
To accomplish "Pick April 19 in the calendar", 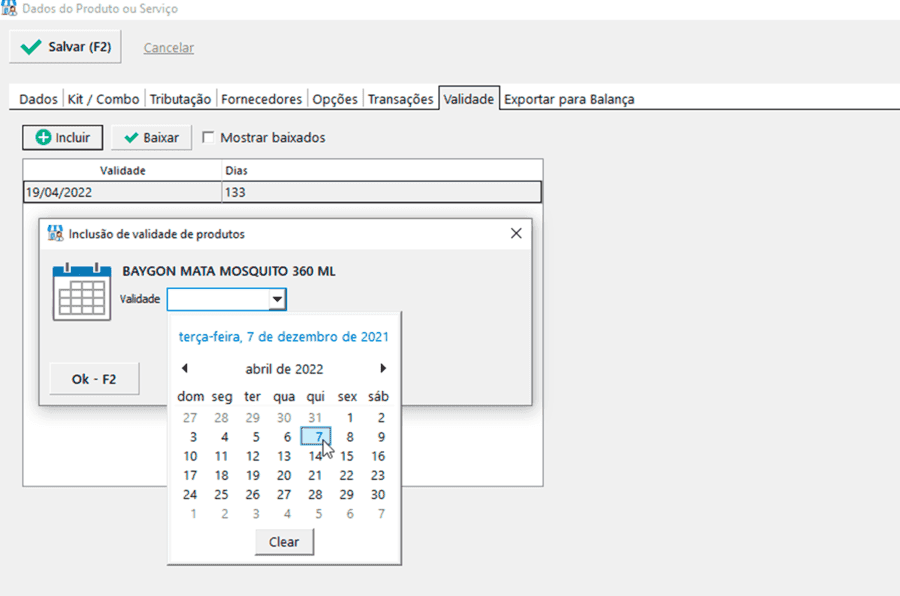I will pyautogui.click(x=253, y=475).
